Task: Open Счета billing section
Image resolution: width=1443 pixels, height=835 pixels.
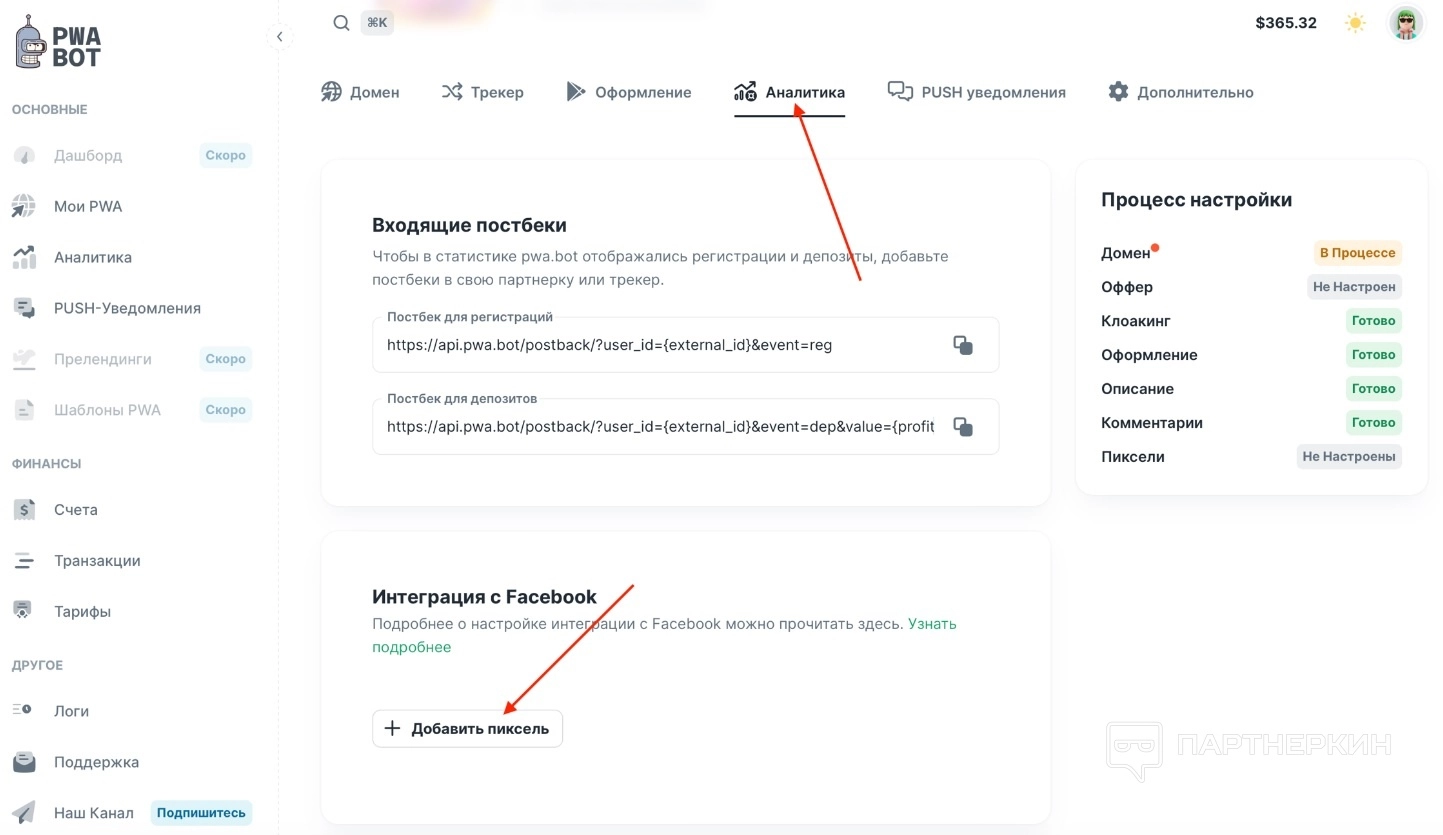Action: click(76, 510)
